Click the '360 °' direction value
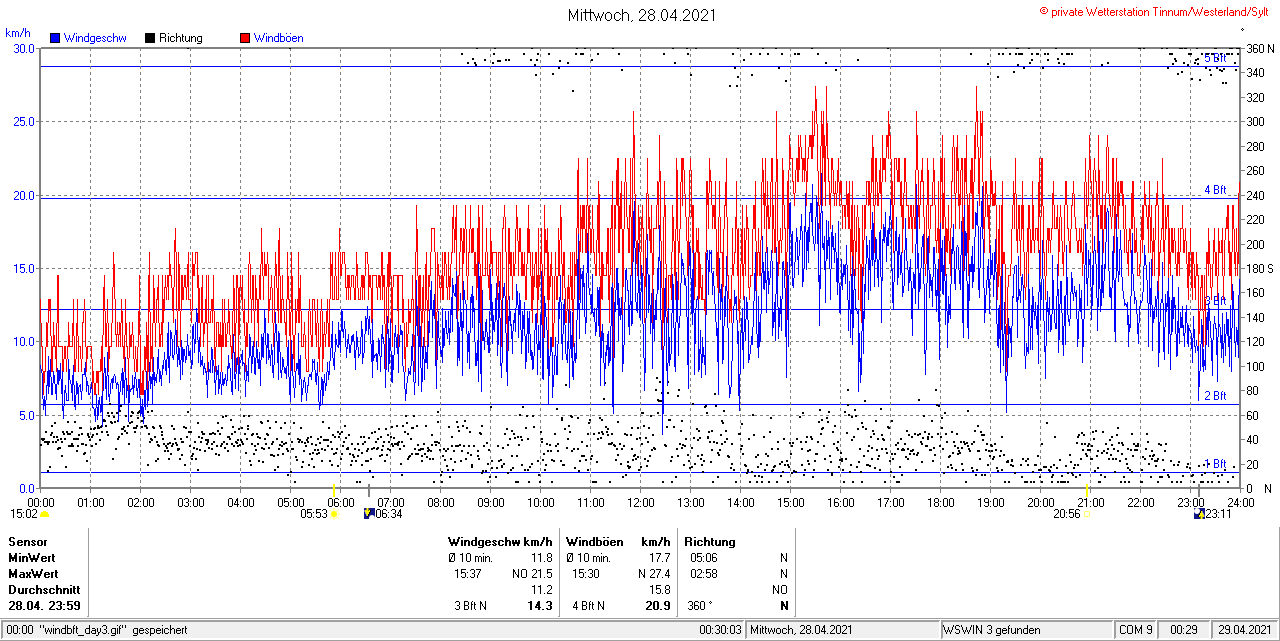1280x641 pixels. tap(702, 605)
